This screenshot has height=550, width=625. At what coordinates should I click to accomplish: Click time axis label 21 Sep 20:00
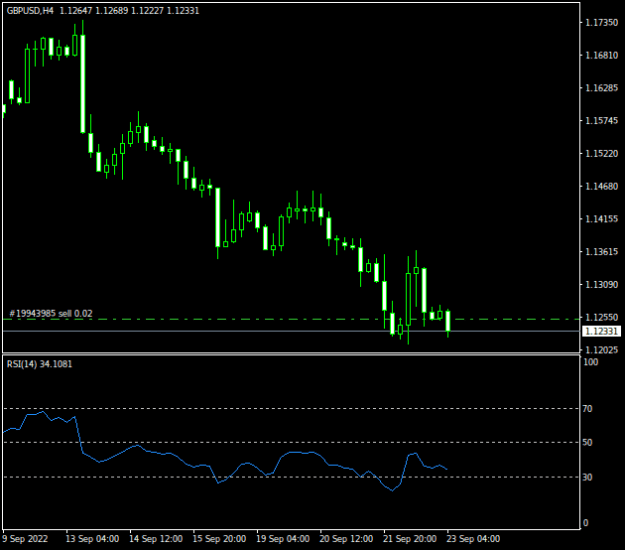pos(410,539)
